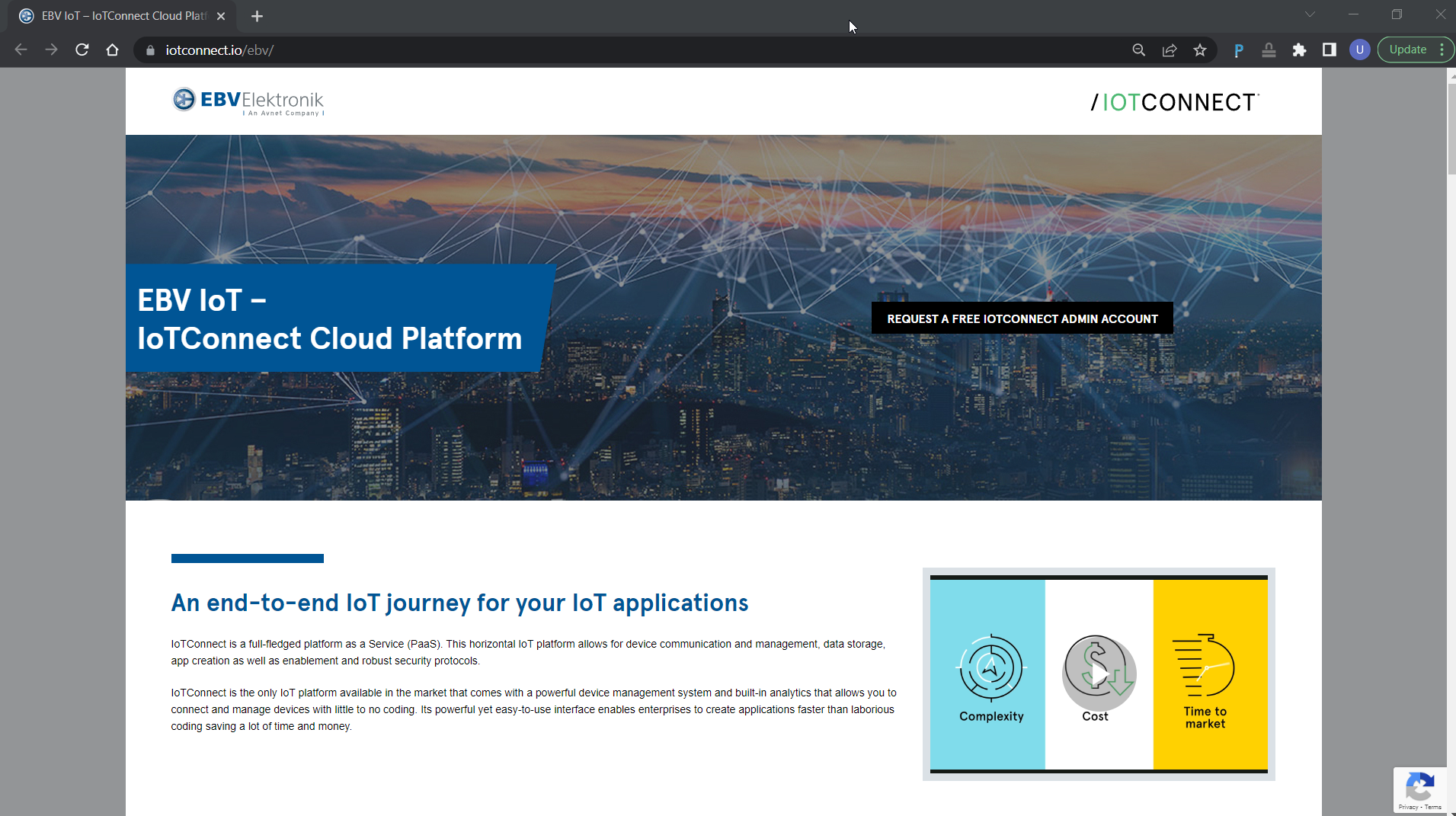The width and height of the screenshot is (1456, 816).
Task: Reload the current page
Action: [82, 50]
